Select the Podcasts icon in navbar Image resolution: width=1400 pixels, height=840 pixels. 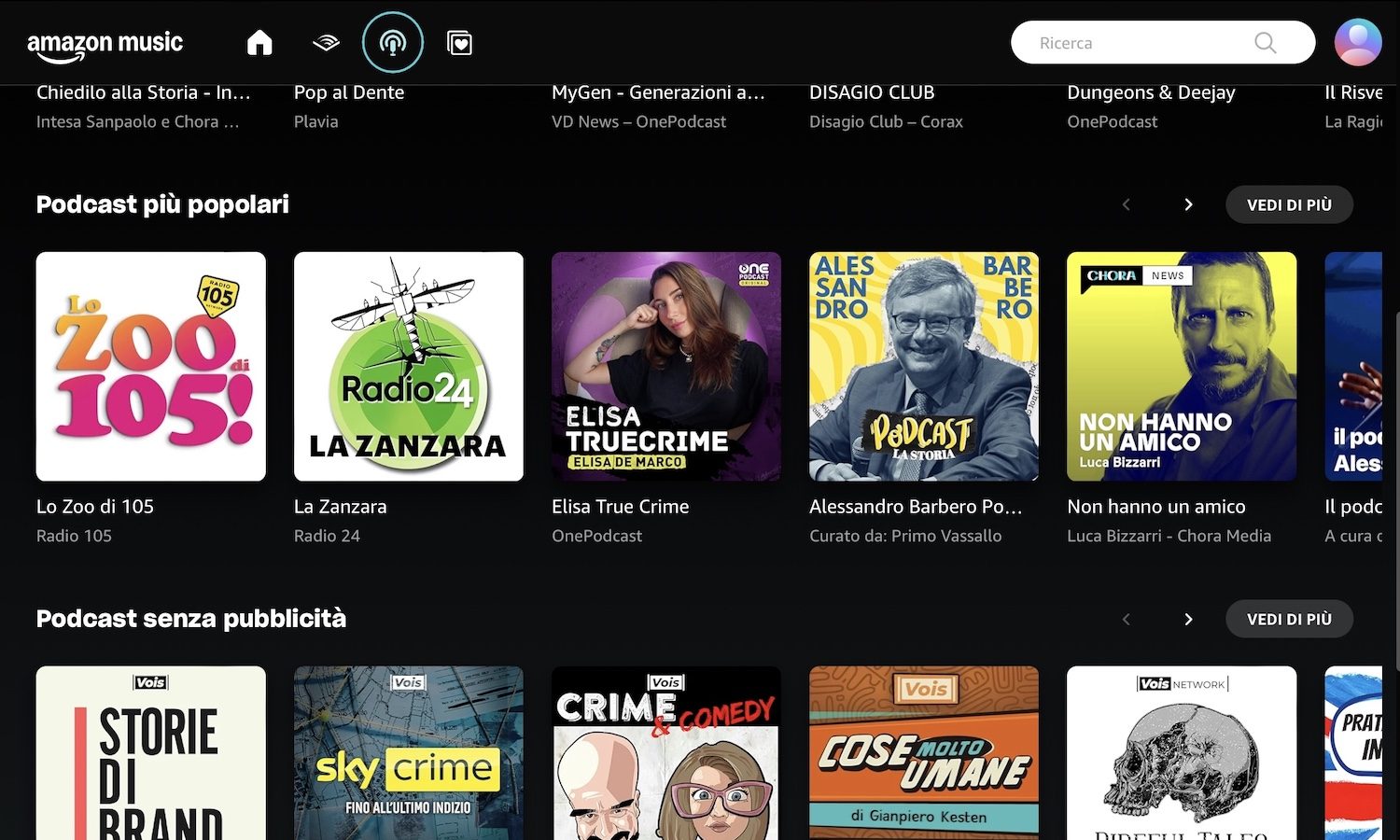click(x=393, y=43)
